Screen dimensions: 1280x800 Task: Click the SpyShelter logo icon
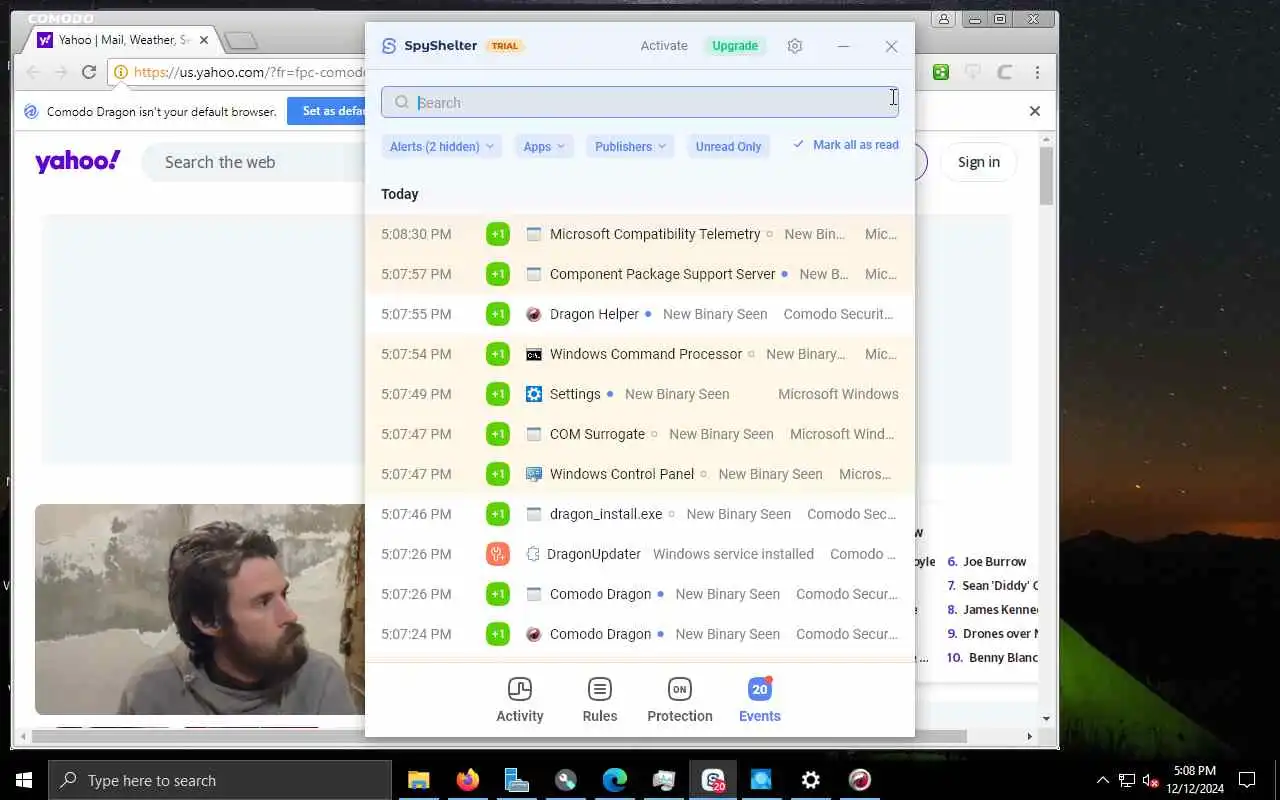tap(389, 46)
